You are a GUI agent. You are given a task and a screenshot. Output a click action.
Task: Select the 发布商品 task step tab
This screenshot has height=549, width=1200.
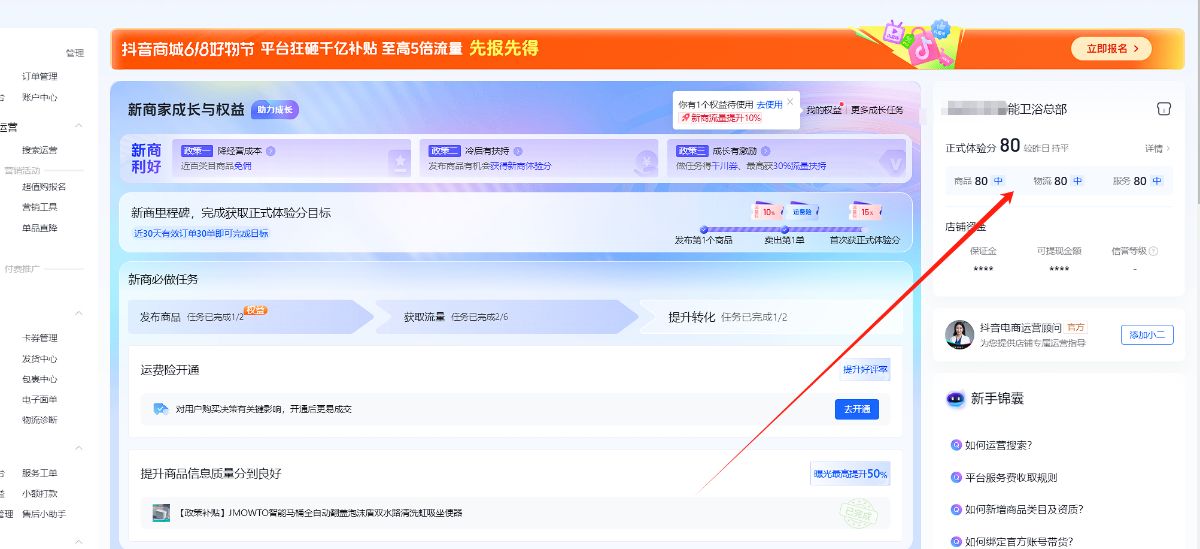click(x=250, y=316)
